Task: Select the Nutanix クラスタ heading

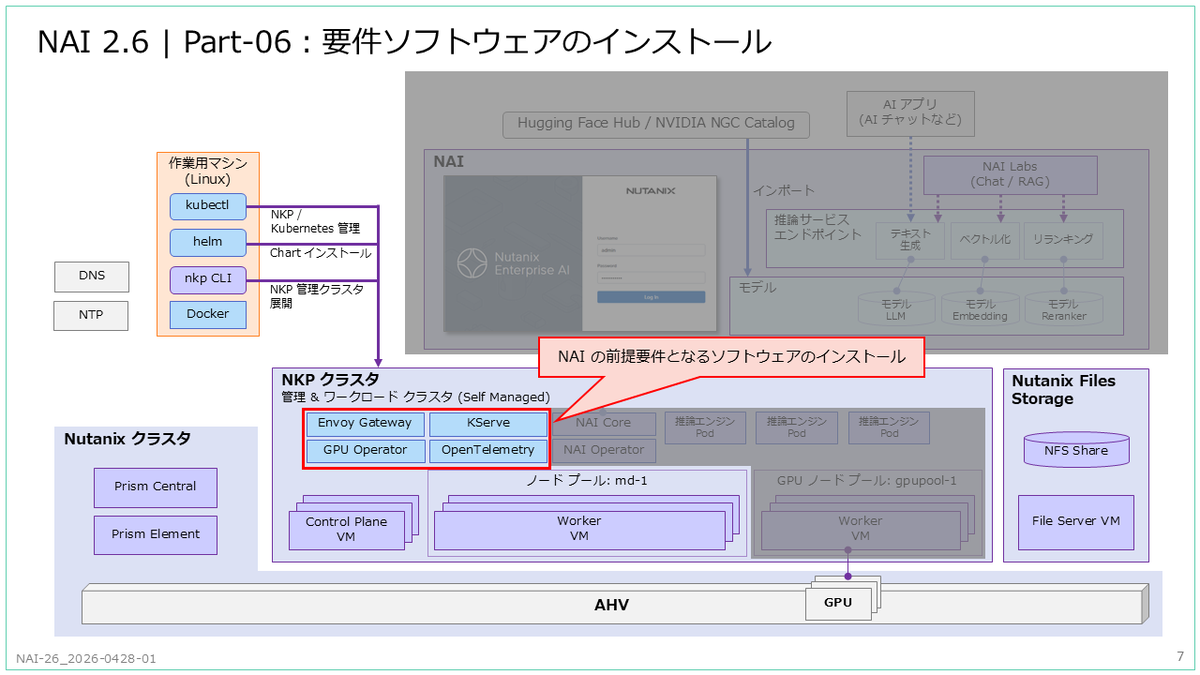Action: (127, 439)
